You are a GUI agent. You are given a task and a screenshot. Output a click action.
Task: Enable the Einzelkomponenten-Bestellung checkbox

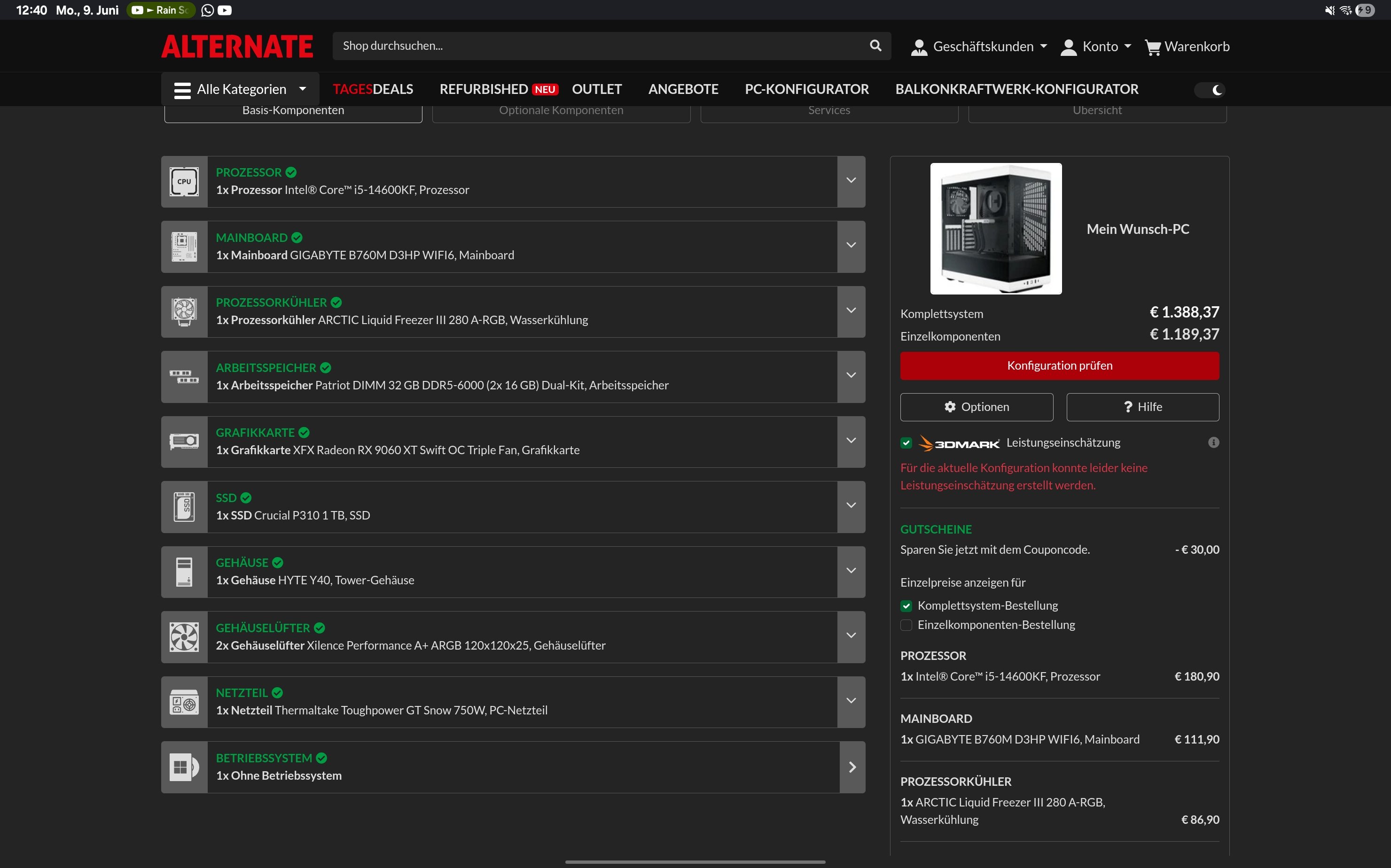click(906, 625)
